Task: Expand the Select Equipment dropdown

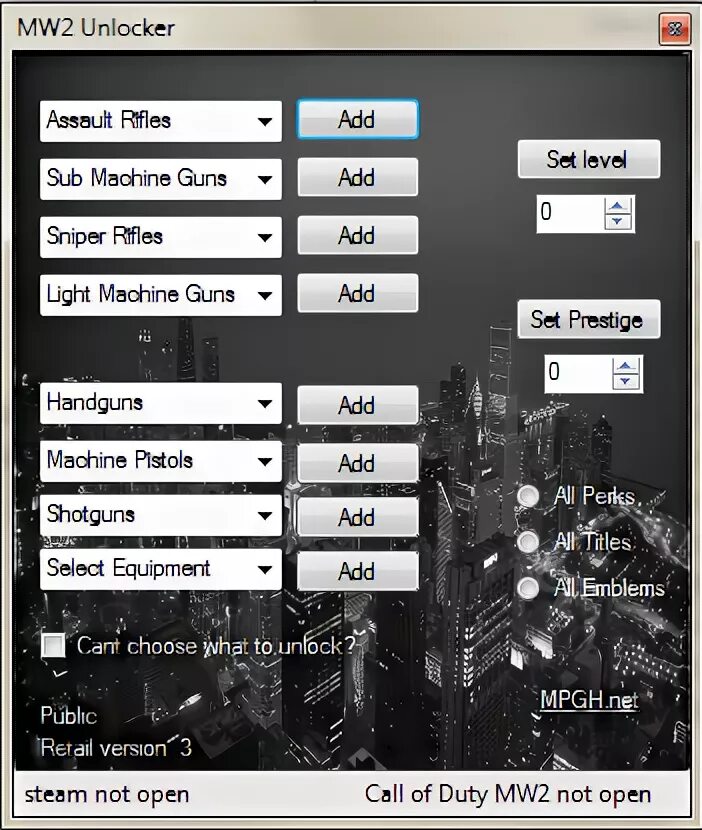Action: coord(160,570)
